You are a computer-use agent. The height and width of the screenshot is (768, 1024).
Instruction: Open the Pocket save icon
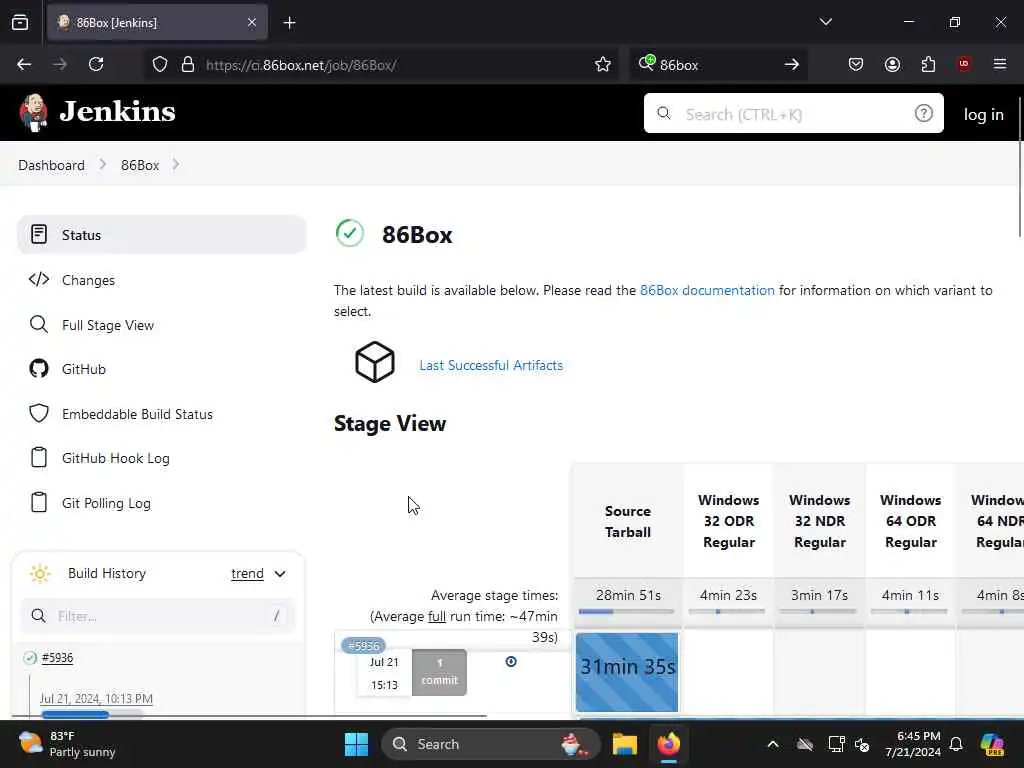point(856,64)
